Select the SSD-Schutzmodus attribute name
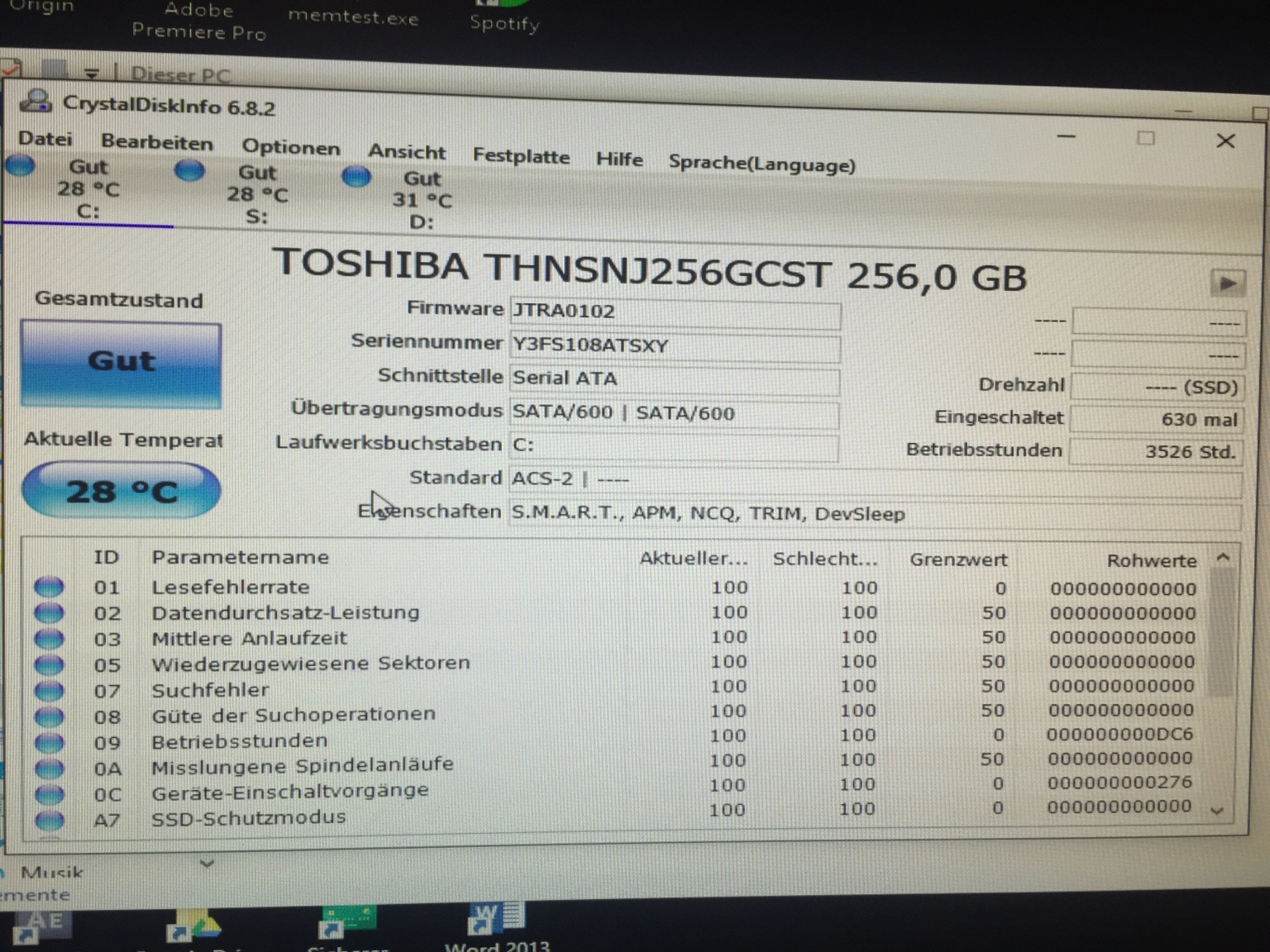This screenshot has height=952, width=1270. pyautogui.click(x=248, y=817)
